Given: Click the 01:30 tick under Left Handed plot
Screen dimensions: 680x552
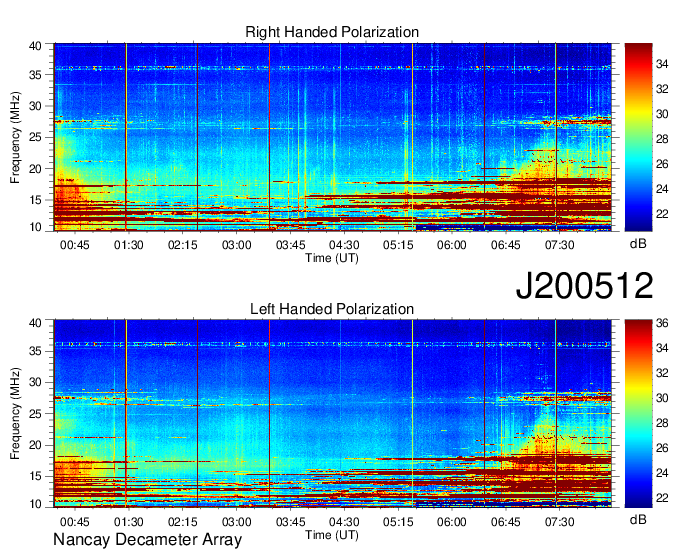Looking at the screenshot, I should coord(129,521).
